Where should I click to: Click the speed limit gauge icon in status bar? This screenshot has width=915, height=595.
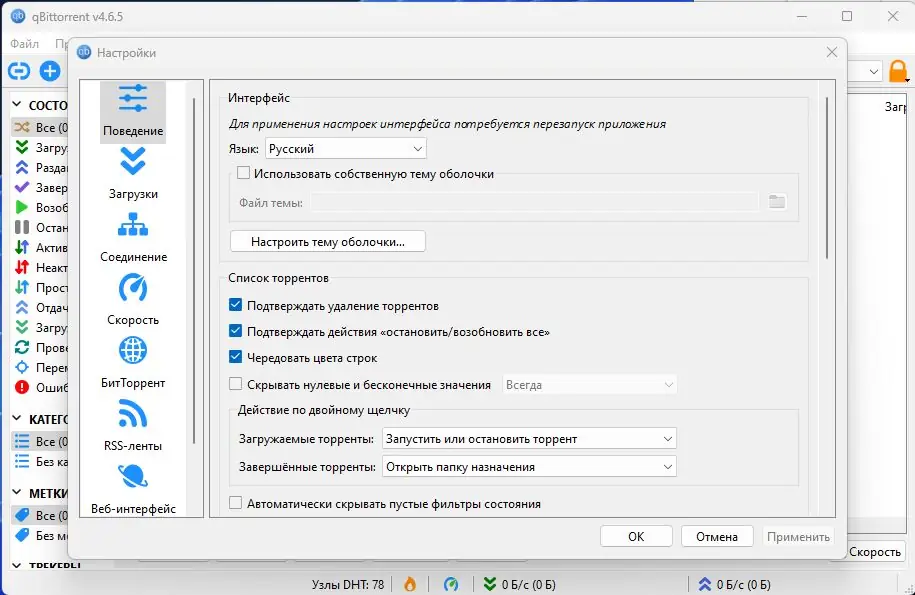[450, 584]
